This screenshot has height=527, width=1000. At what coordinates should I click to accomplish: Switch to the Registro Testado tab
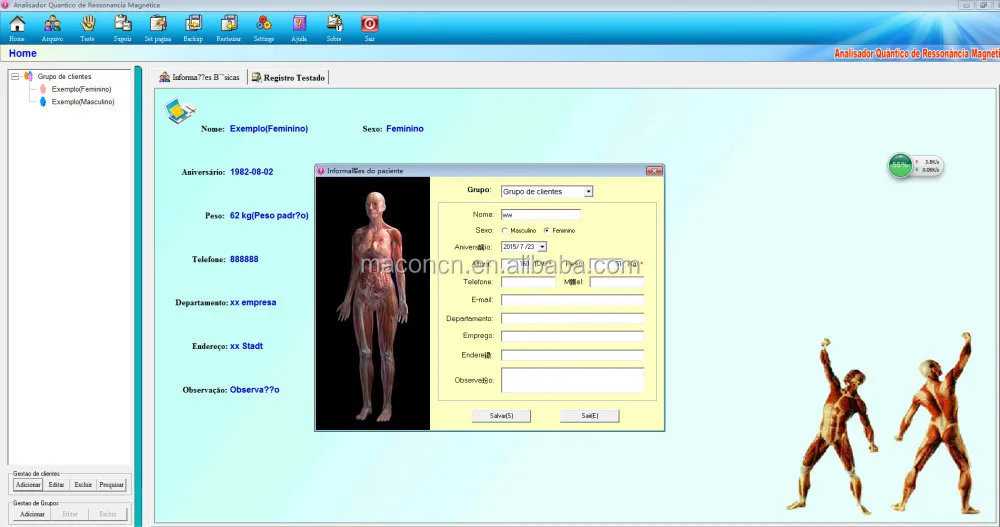point(288,77)
